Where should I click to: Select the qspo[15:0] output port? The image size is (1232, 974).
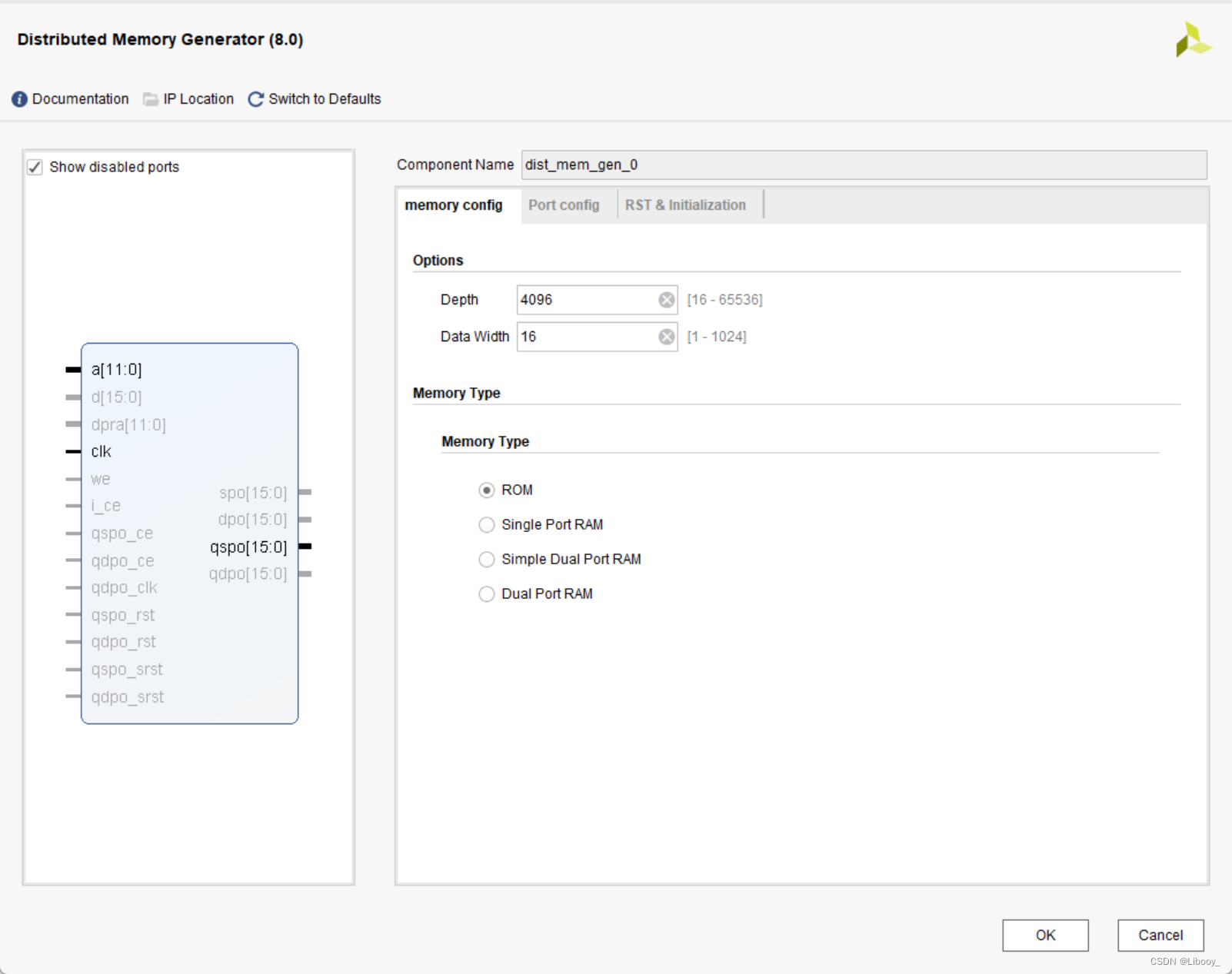248,547
